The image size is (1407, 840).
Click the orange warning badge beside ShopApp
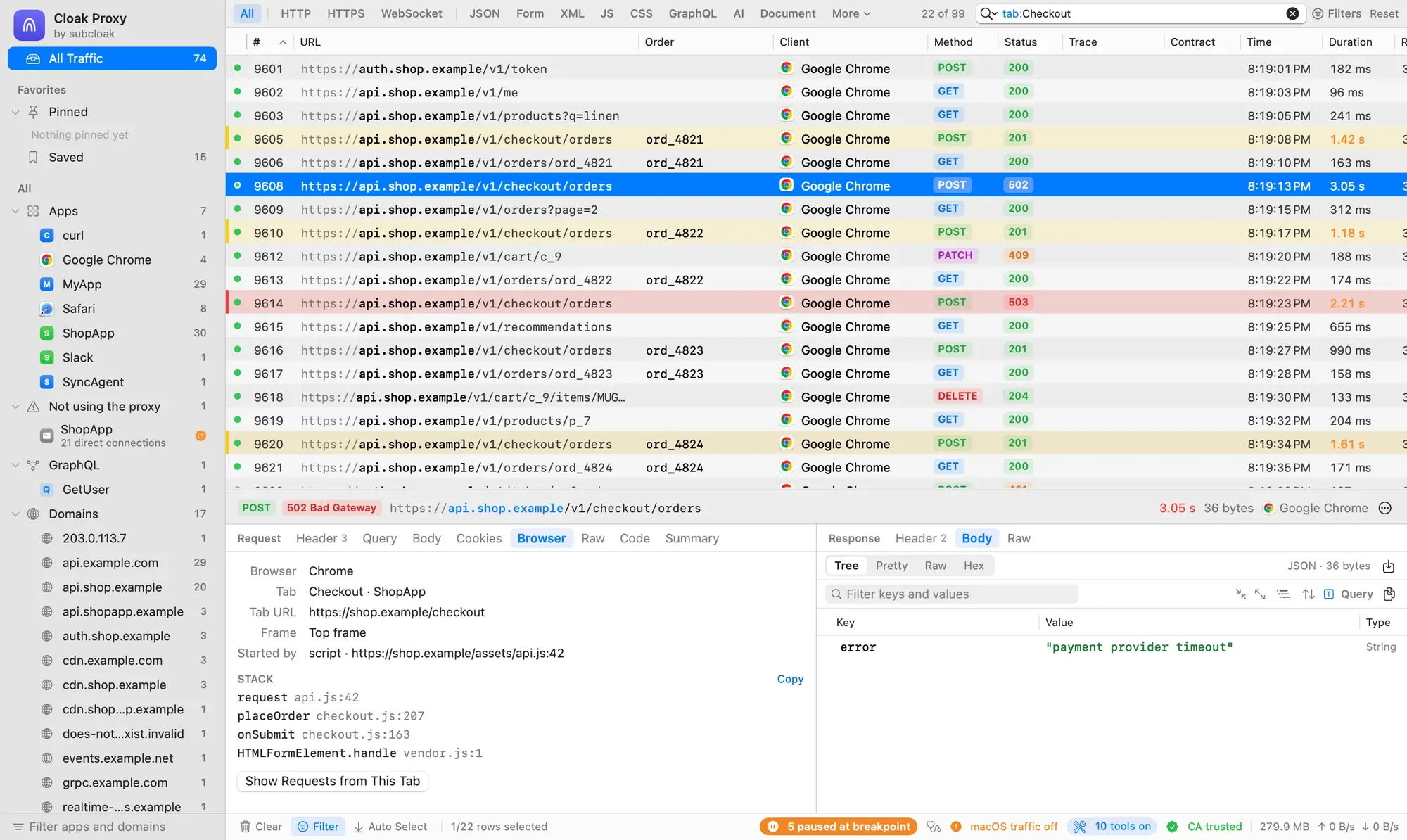[200, 435]
